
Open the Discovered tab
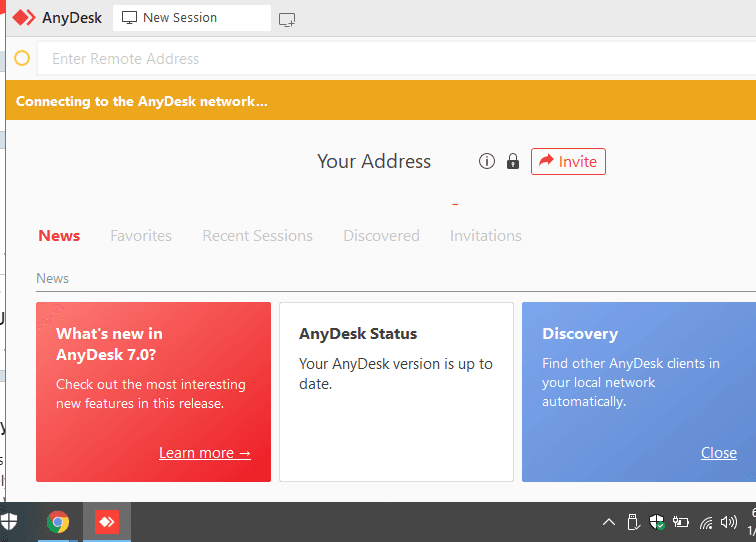pyautogui.click(x=381, y=235)
